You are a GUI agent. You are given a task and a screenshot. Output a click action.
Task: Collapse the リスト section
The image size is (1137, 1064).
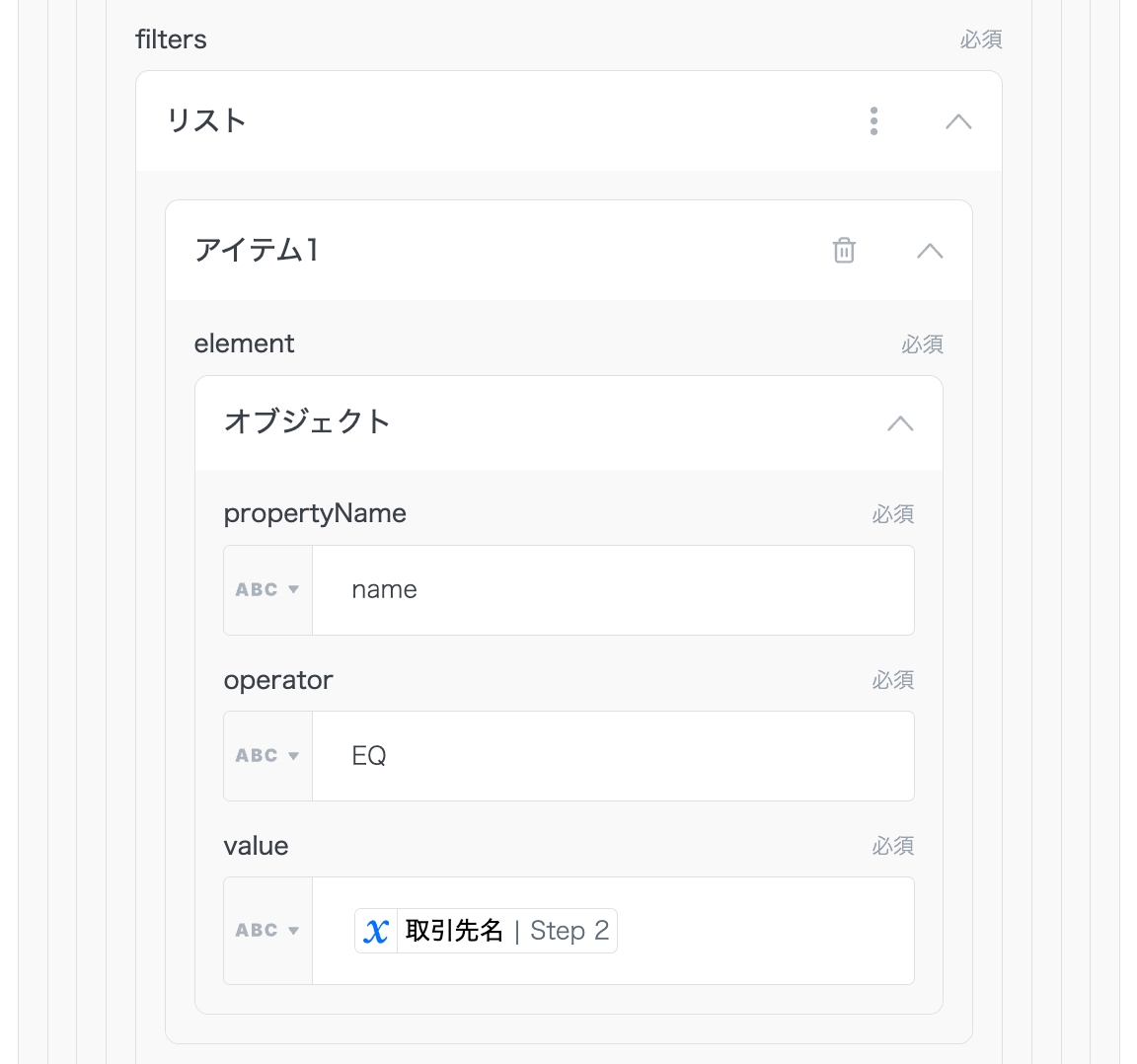click(957, 121)
